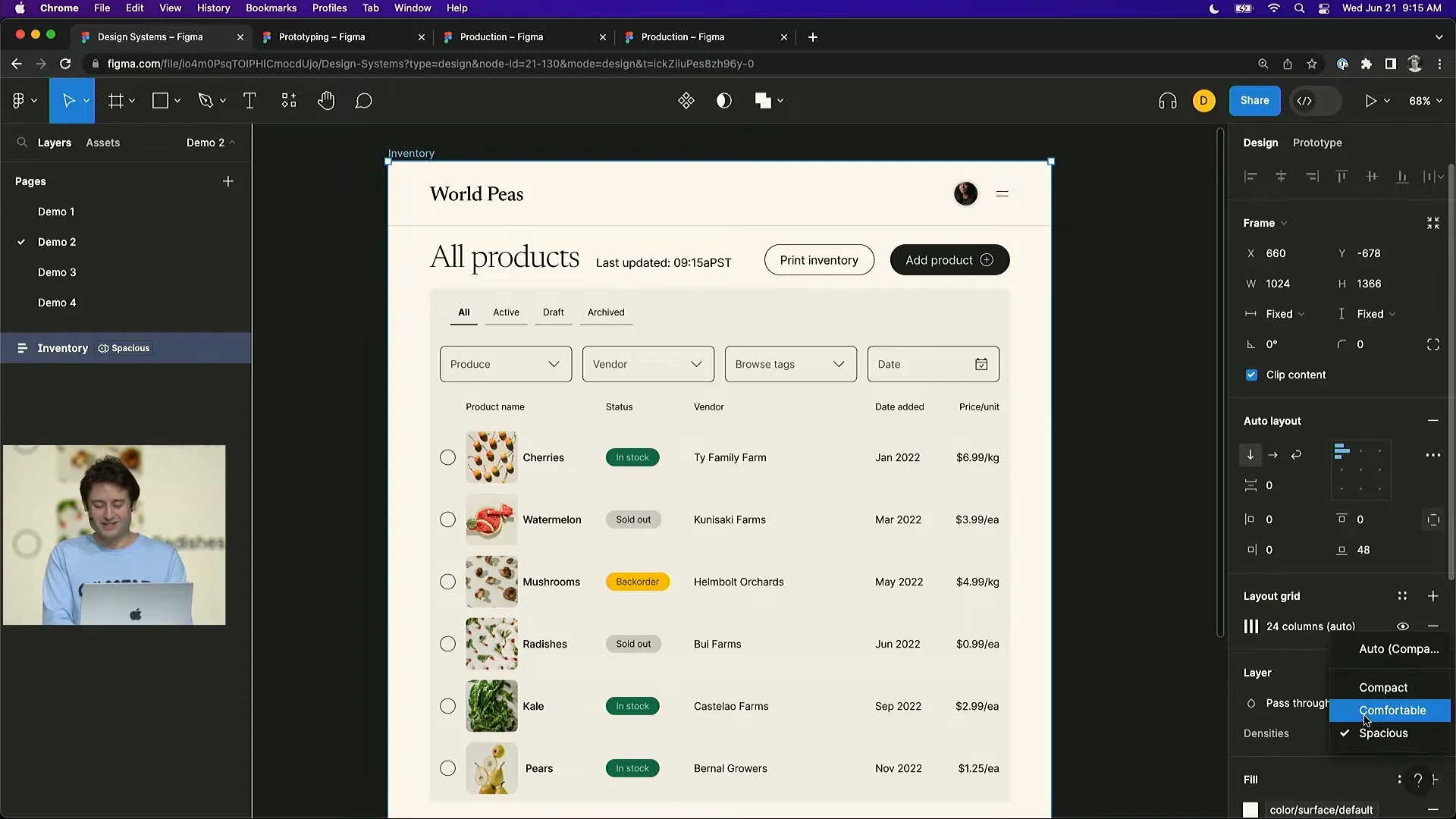Viewport: 1456px width, 819px height.
Task: Open the Figma main menu icon
Action: (19, 101)
